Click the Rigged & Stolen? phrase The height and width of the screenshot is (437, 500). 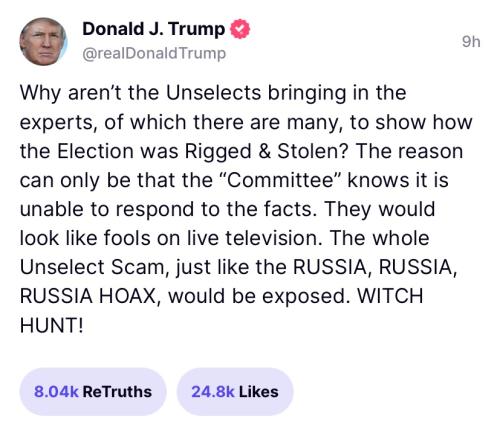point(267,152)
